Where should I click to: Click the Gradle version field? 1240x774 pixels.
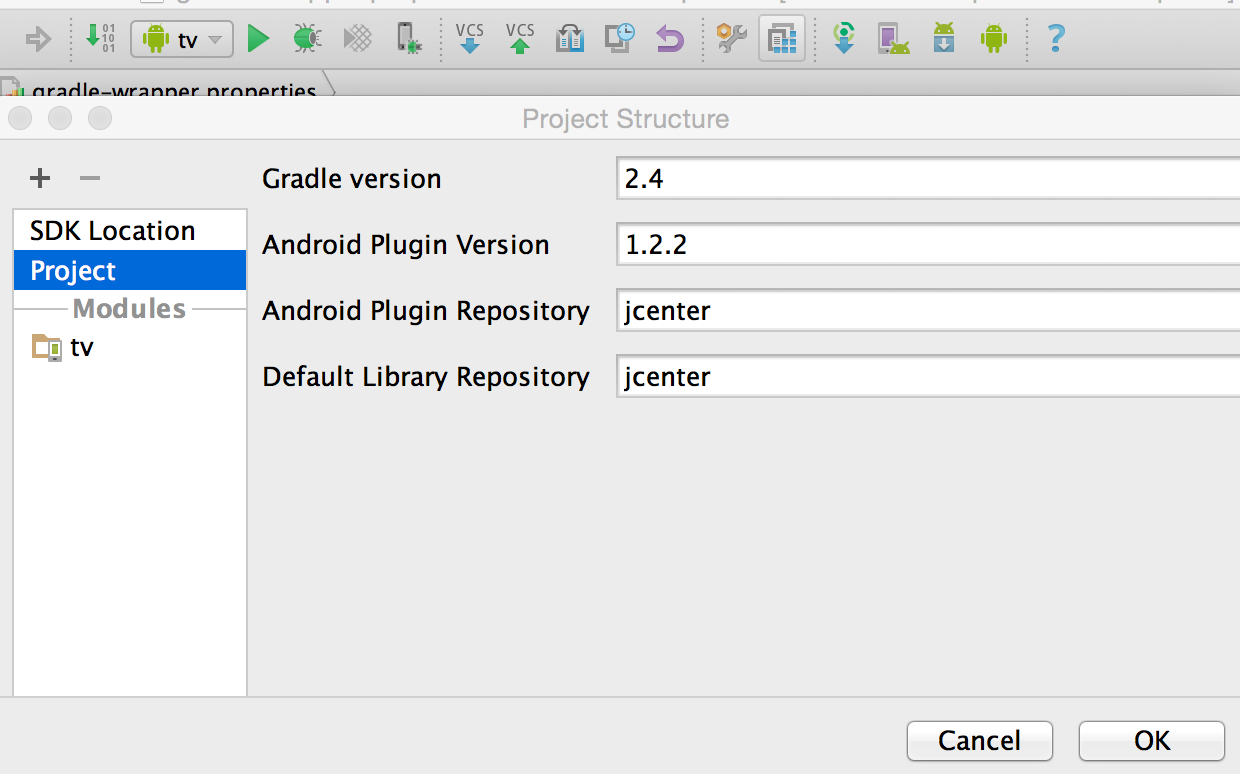[928, 179]
